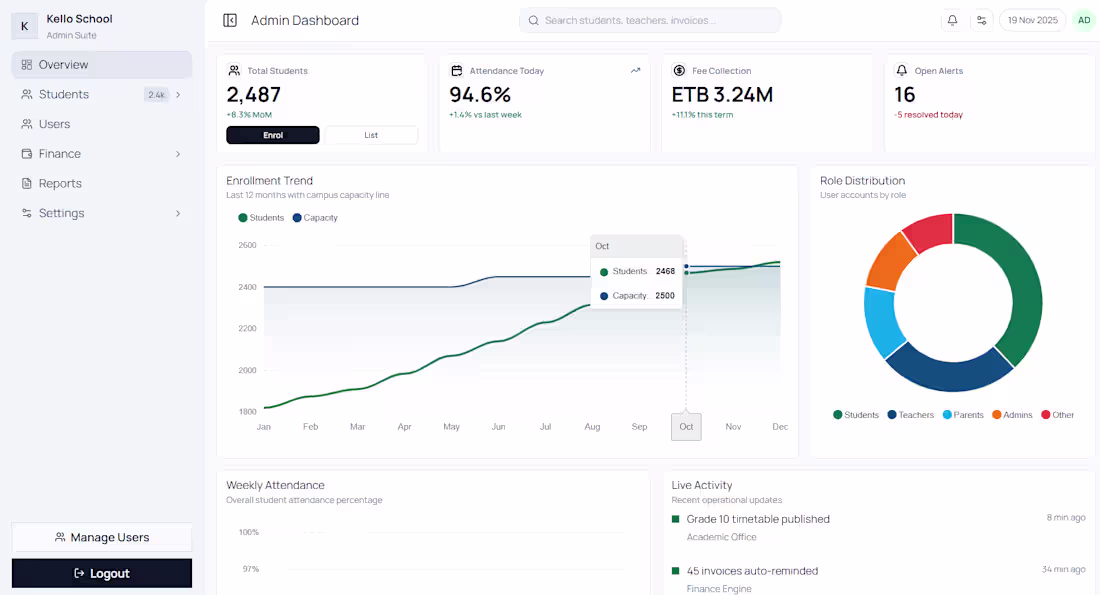Expand the Students sidebar submenu
1100x595 pixels.
tap(178, 95)
